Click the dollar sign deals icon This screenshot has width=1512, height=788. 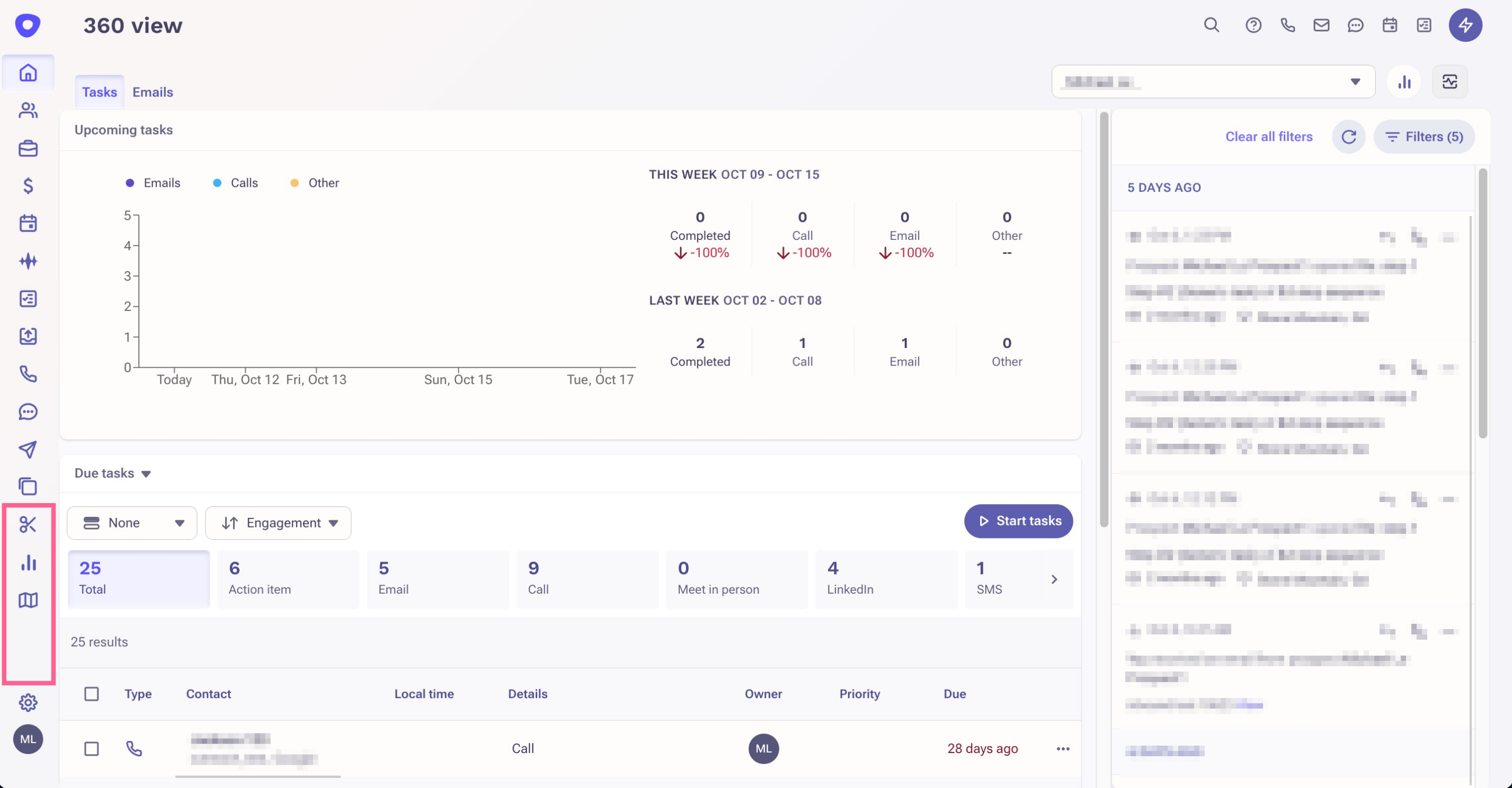point(28,186)
